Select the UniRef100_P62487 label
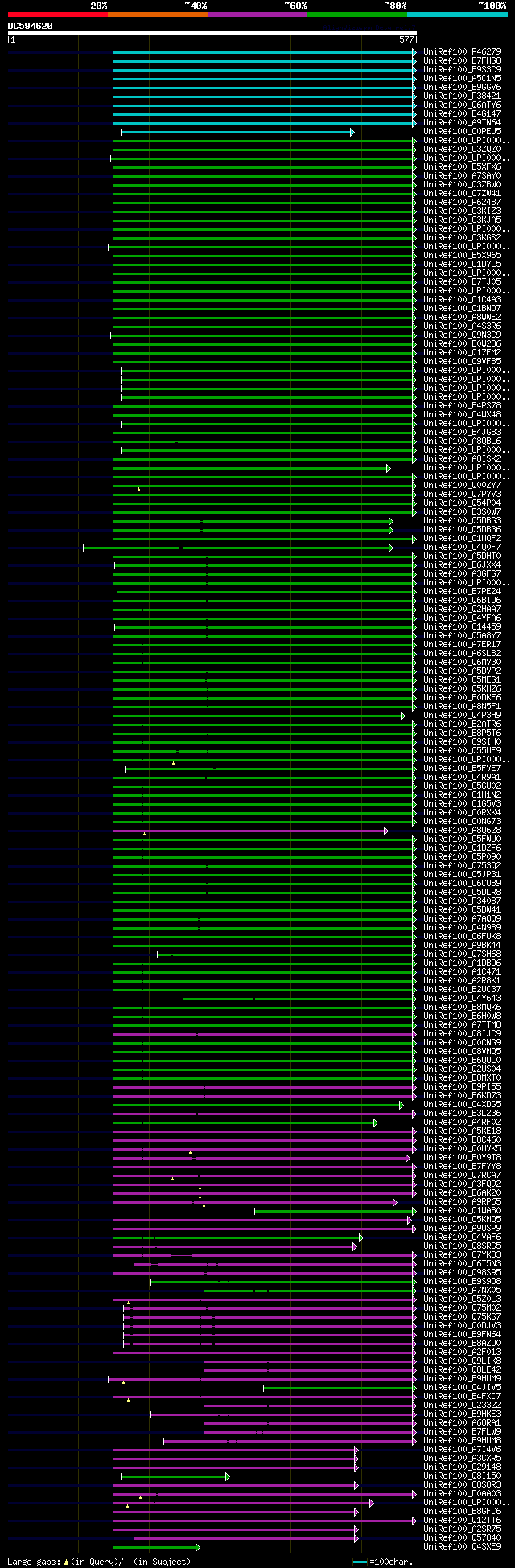Viewport: 515px width, 1568px height. click(462, 202)
